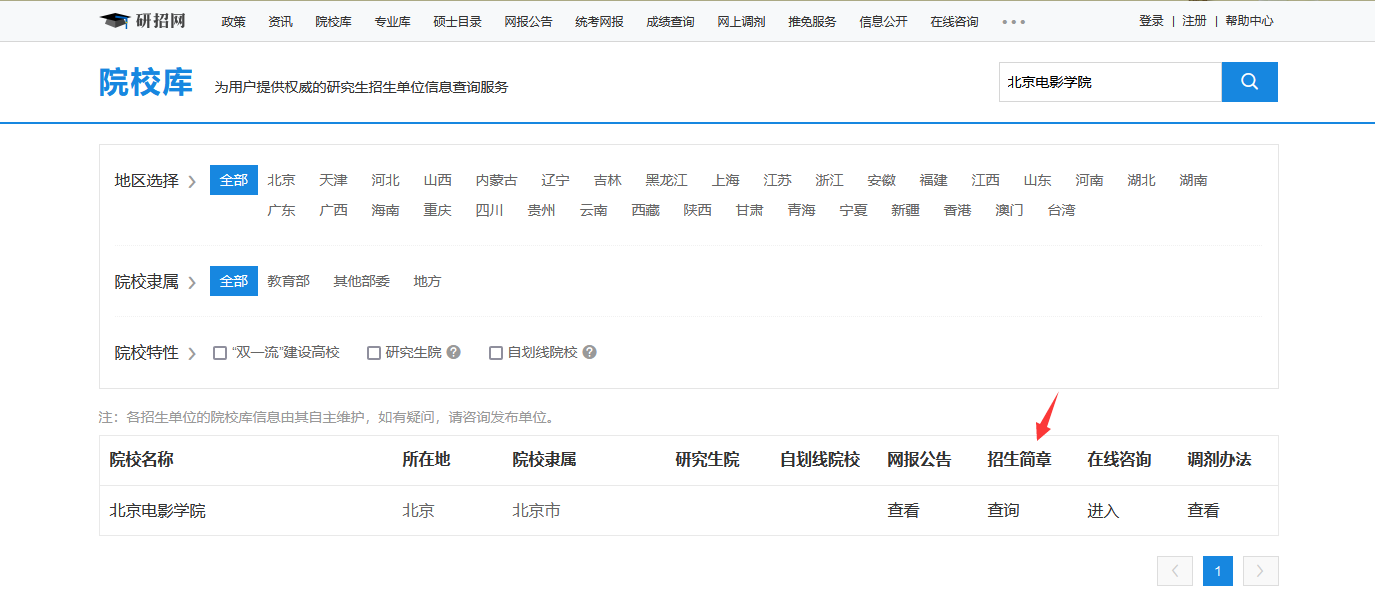Screen dimensions: 1375x598
Task: Filter affiliation by 教育部
Action: 289,281
